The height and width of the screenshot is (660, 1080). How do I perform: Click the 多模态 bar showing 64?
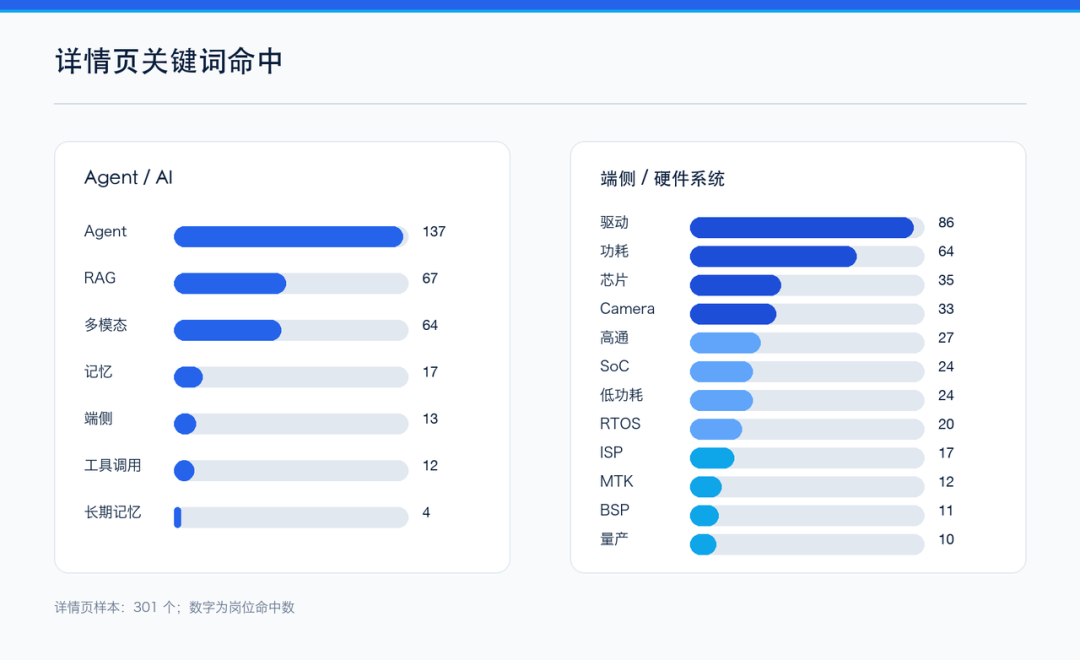click(291, 330)
